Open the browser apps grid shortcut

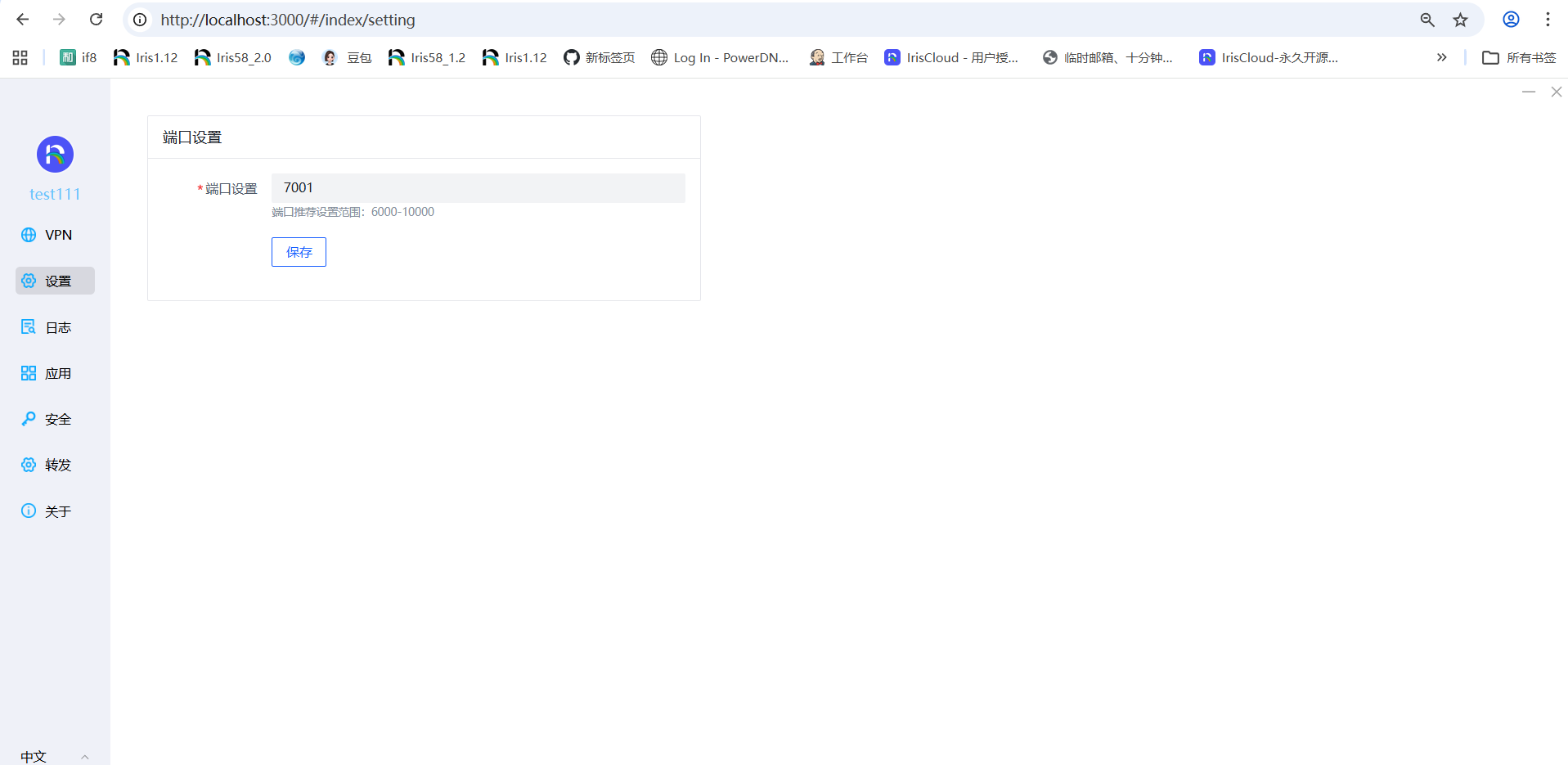(x=20, y=57)
